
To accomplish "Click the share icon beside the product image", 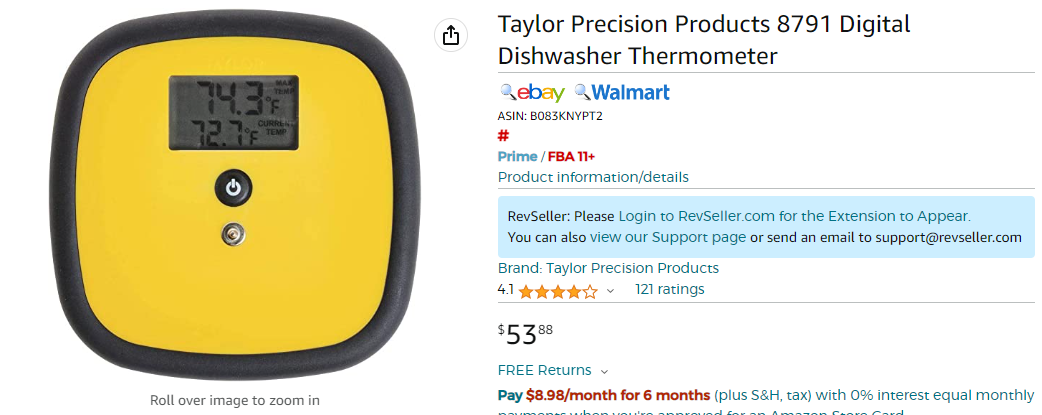I will (x=451, y=35).
